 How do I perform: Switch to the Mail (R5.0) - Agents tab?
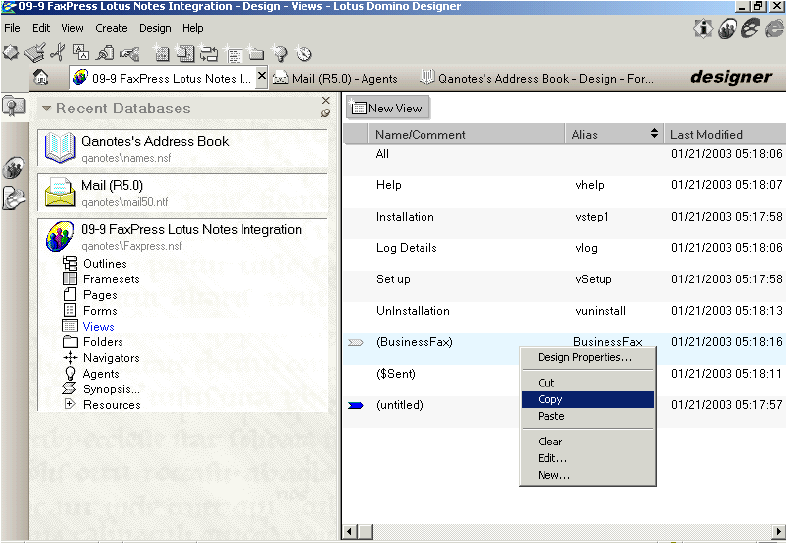pyautogui.click(x=344, y=78)
